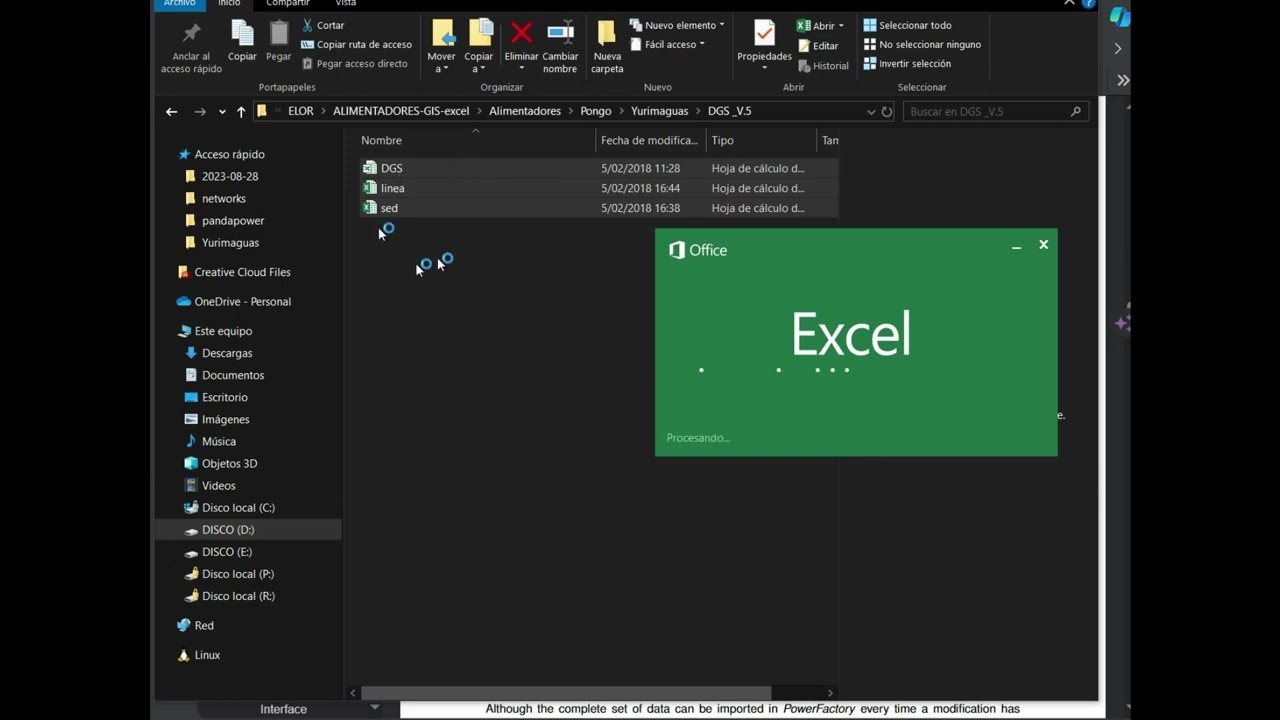Click Editar in the Abrir group
Viewport: 1280px width, 720px height.
[818, 45]
